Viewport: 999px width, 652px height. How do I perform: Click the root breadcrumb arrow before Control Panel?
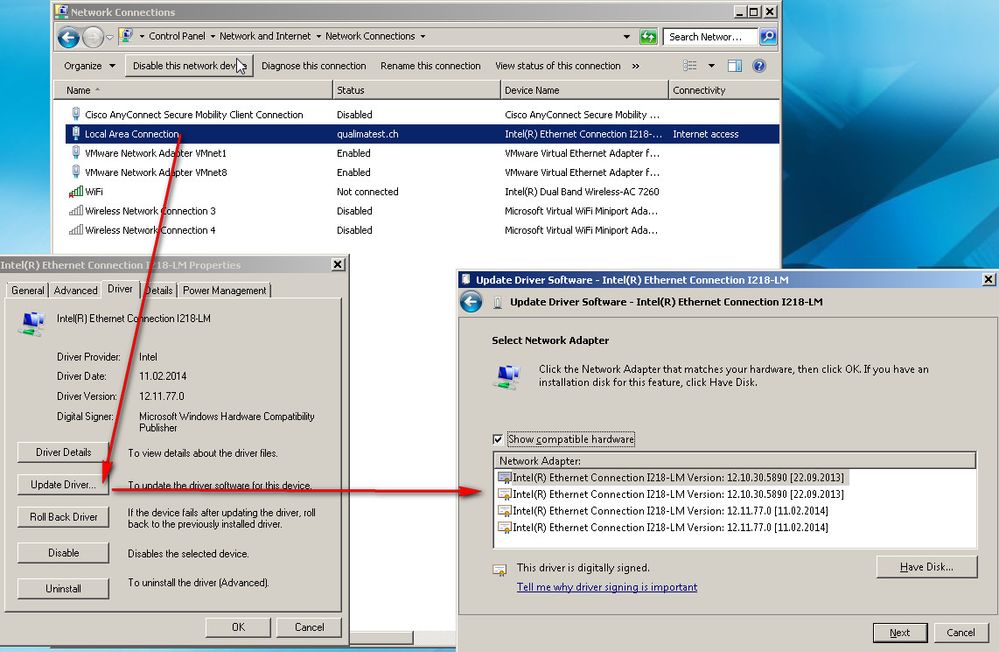[x=141, y=36]
